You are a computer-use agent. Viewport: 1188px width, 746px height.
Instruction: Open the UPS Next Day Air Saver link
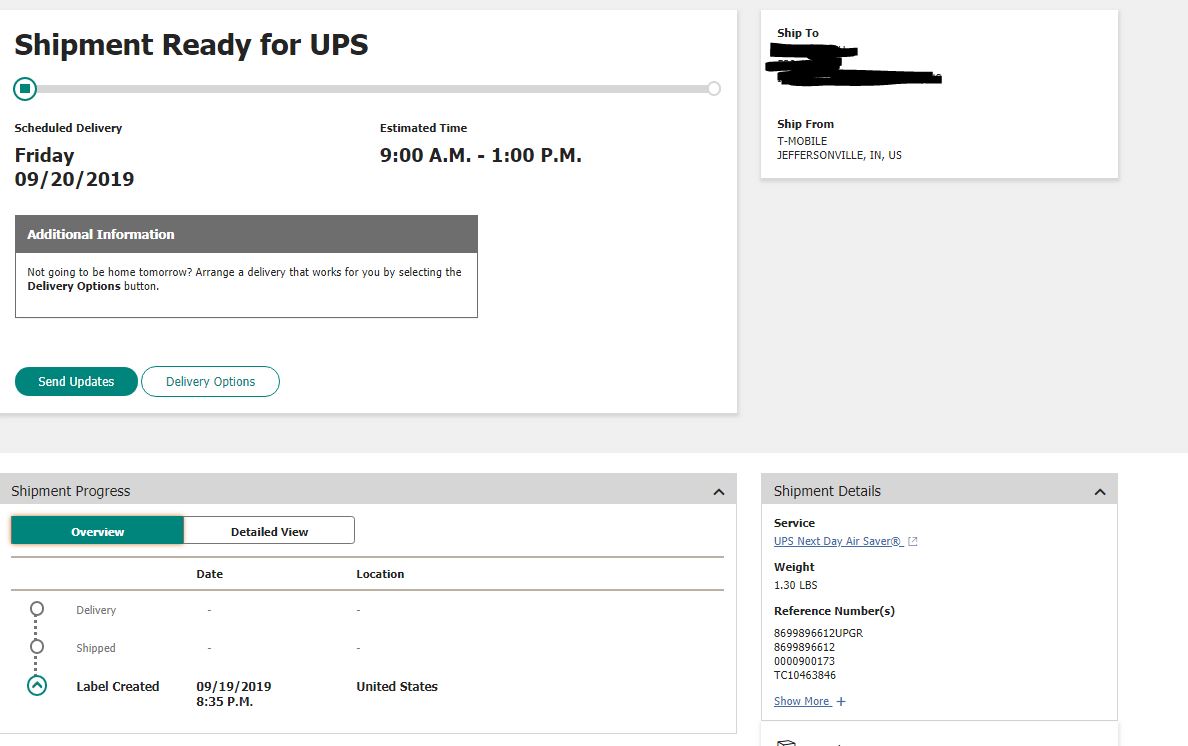[838, 542]
